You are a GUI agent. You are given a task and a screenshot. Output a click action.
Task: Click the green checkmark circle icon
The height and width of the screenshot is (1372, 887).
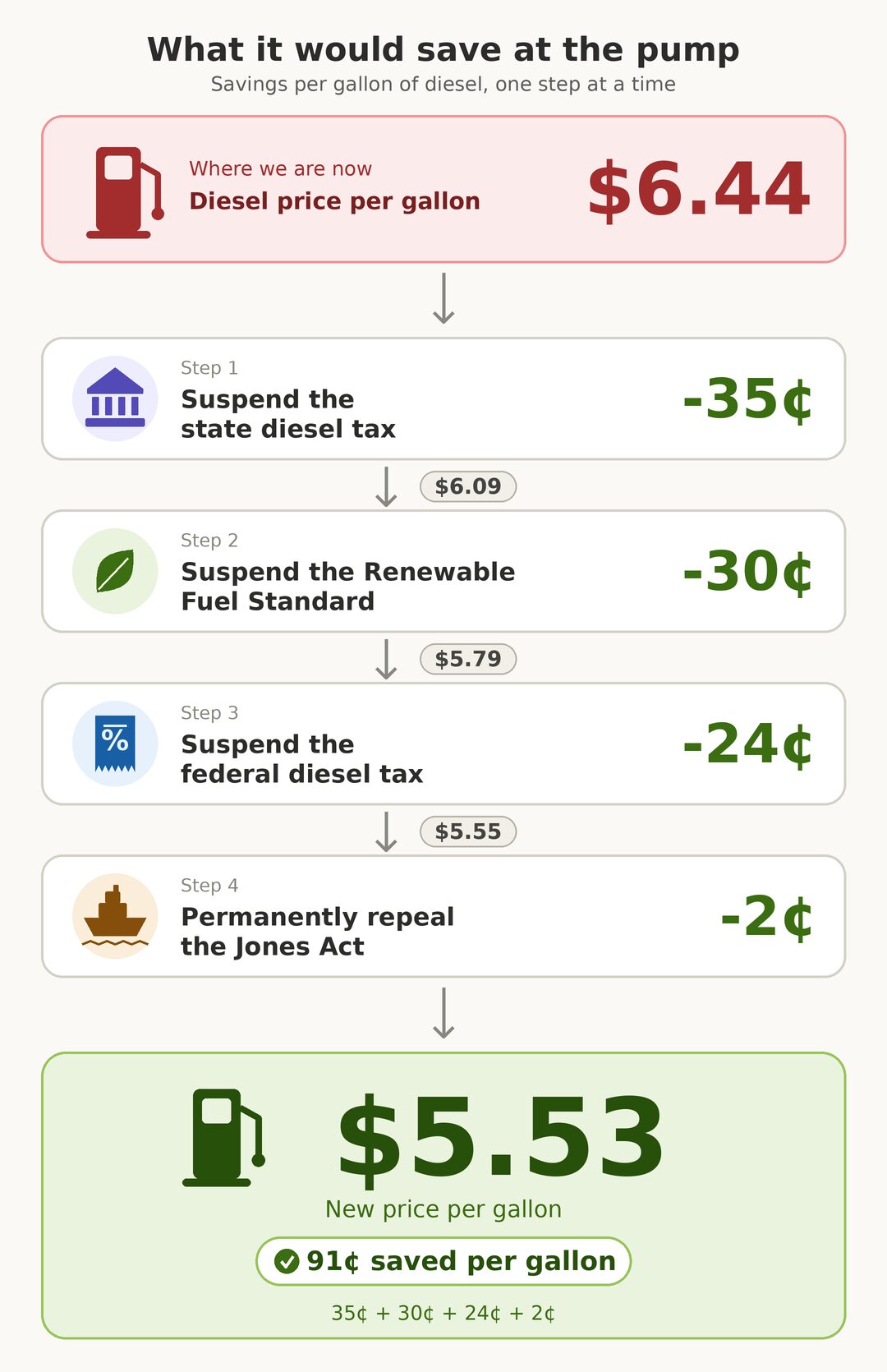tap(287, 1261)
